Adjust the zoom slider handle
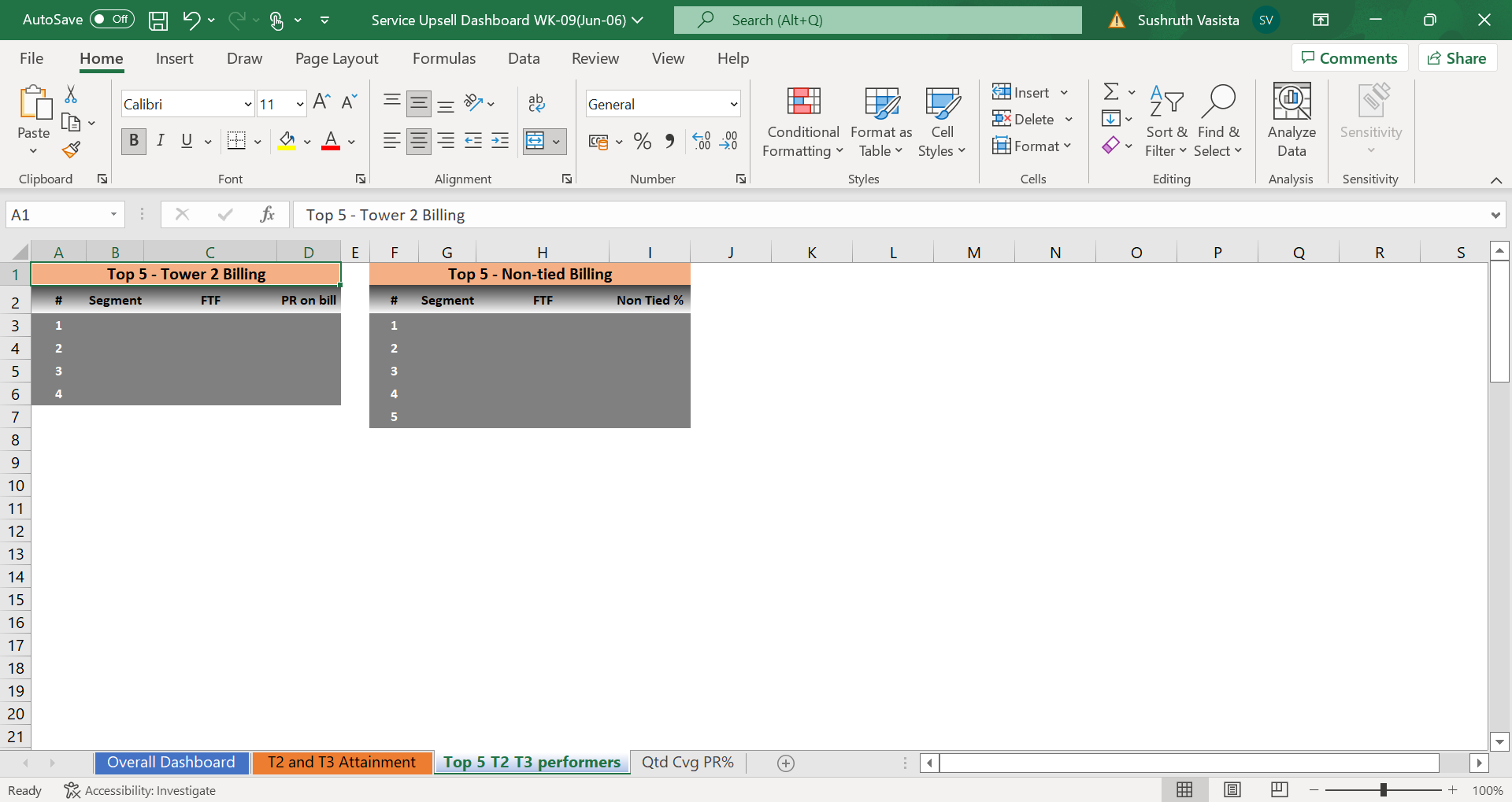Screen dimensions: 1512x802 tap(1383, 790)
